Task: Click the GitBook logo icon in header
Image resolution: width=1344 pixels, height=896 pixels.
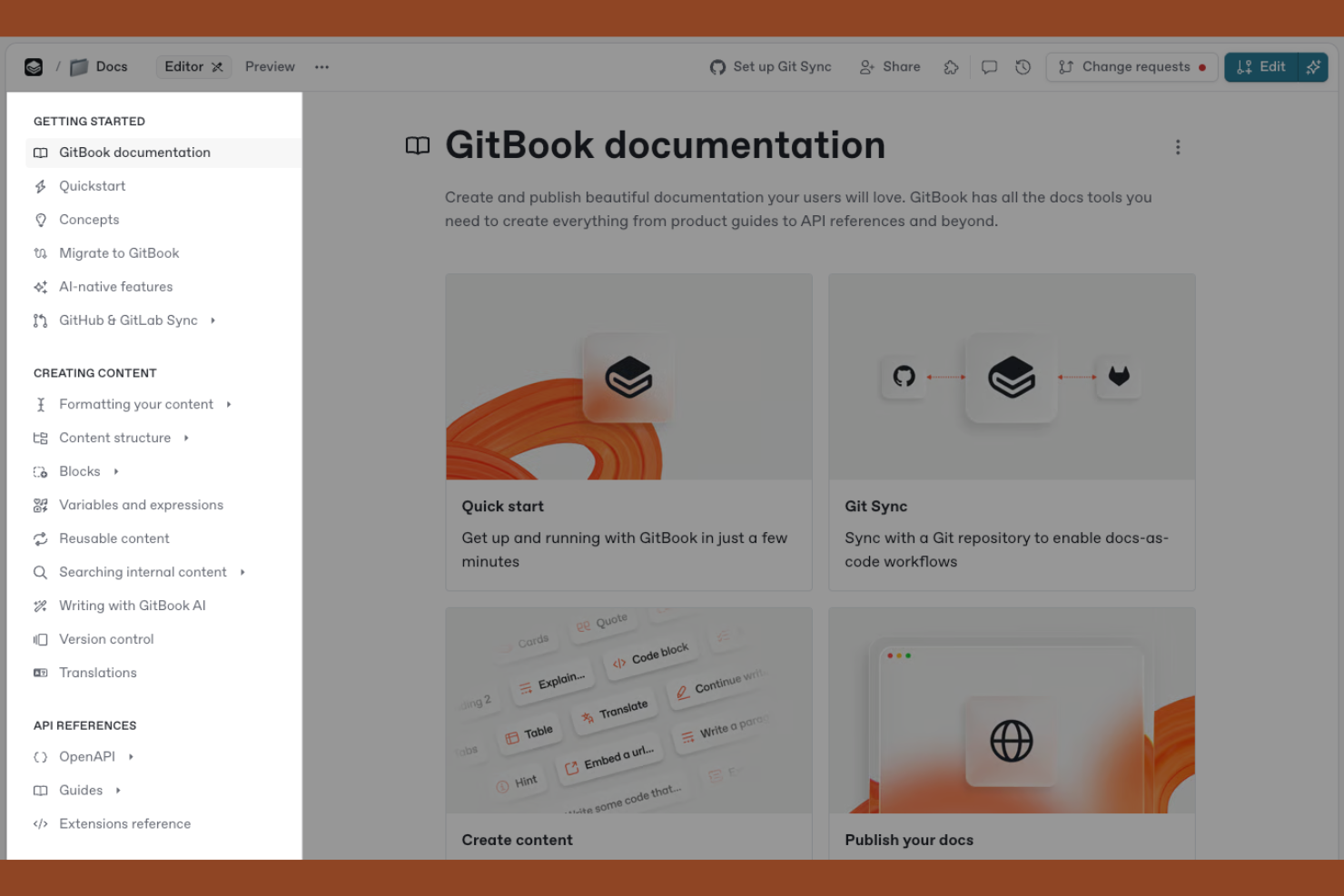Action: click(x=34, y=67)
